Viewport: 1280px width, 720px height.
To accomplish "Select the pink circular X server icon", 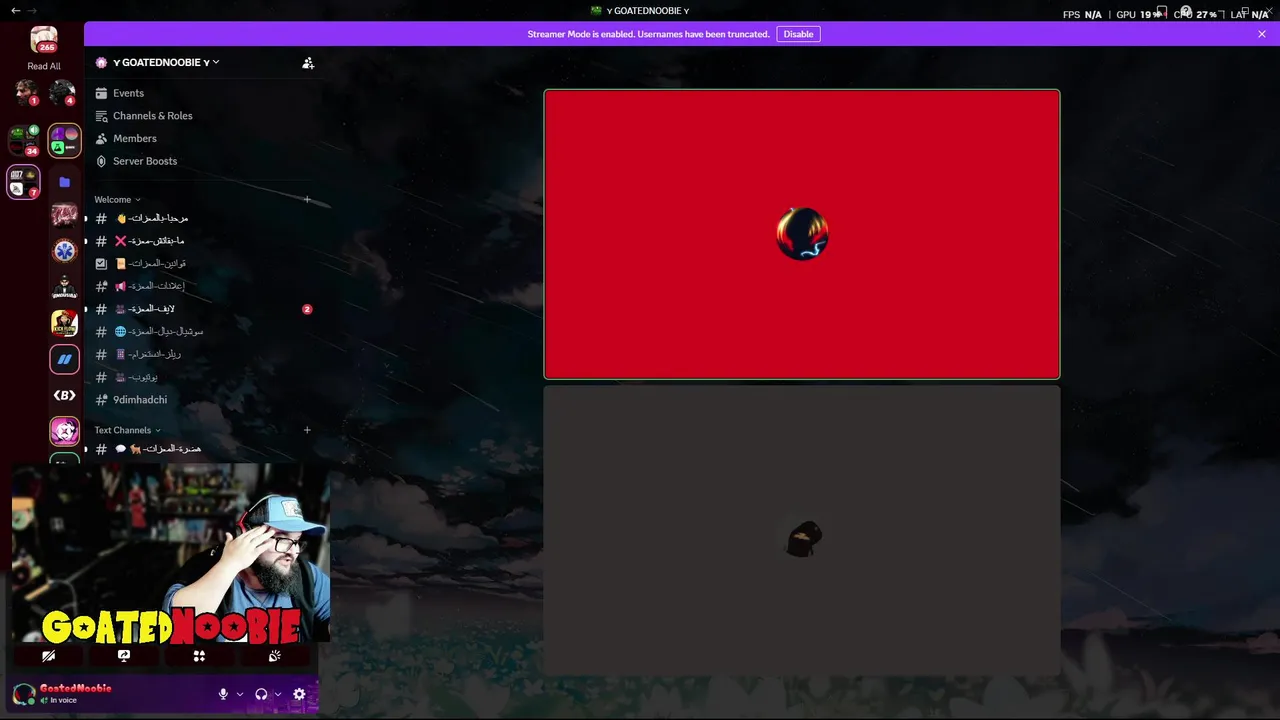I will pos(65,431).
